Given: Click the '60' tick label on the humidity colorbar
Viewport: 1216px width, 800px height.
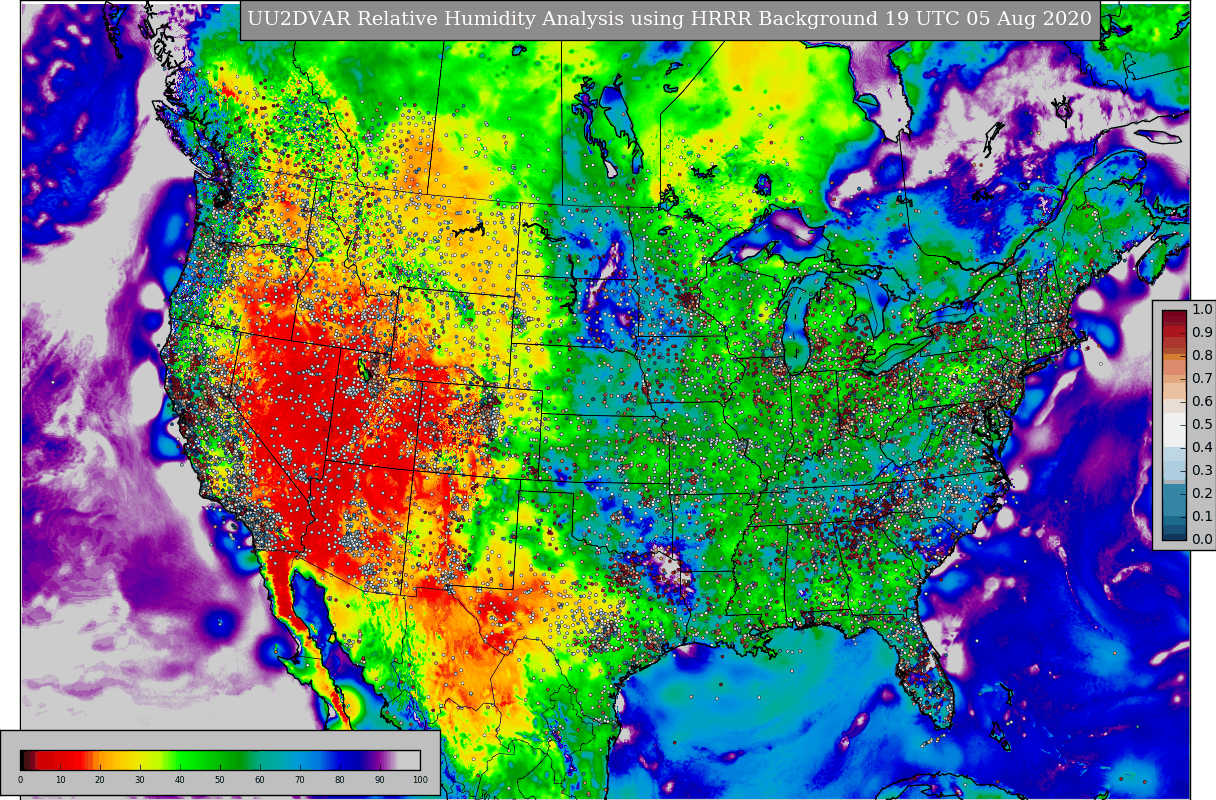Looking at the screenshot, I should (260, 780).
